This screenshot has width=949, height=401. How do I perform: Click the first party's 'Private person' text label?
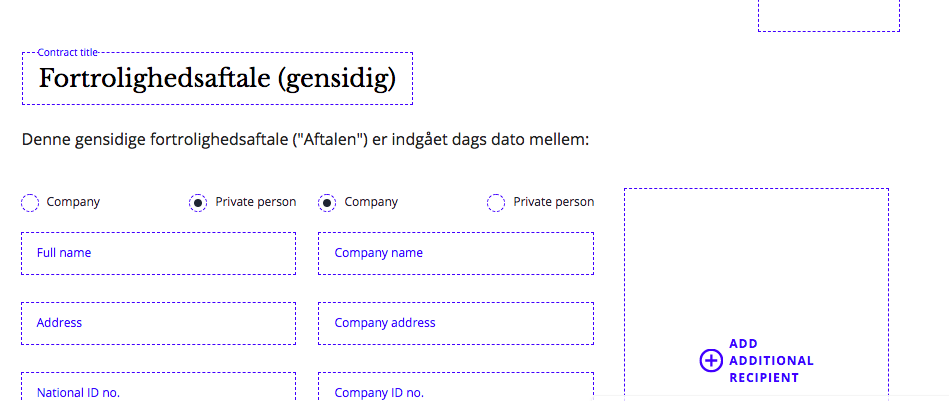tap(256, 202)
